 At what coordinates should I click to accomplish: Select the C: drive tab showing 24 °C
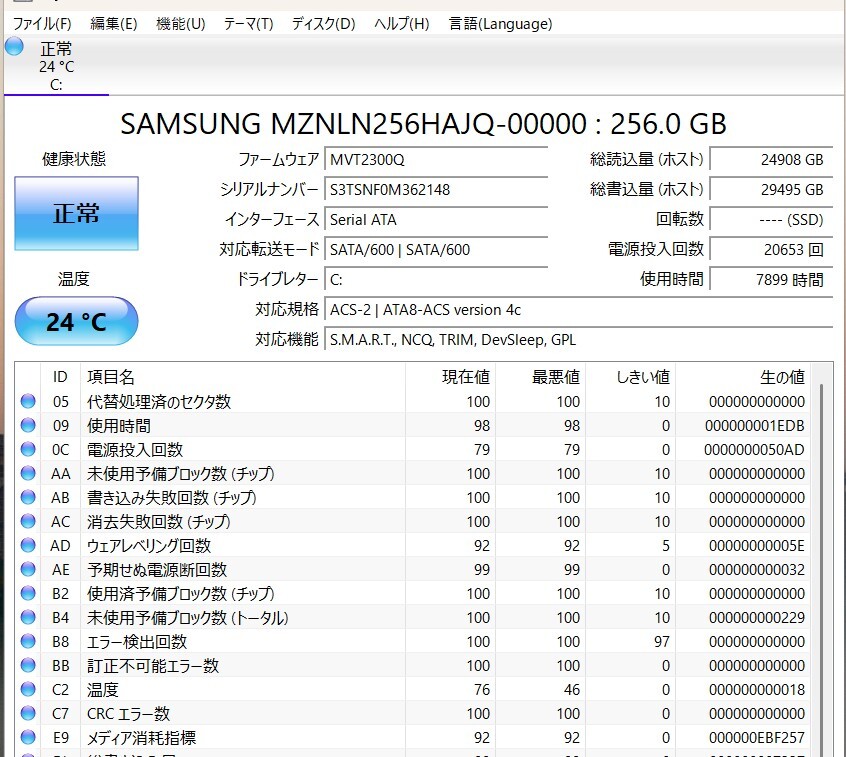56,66
